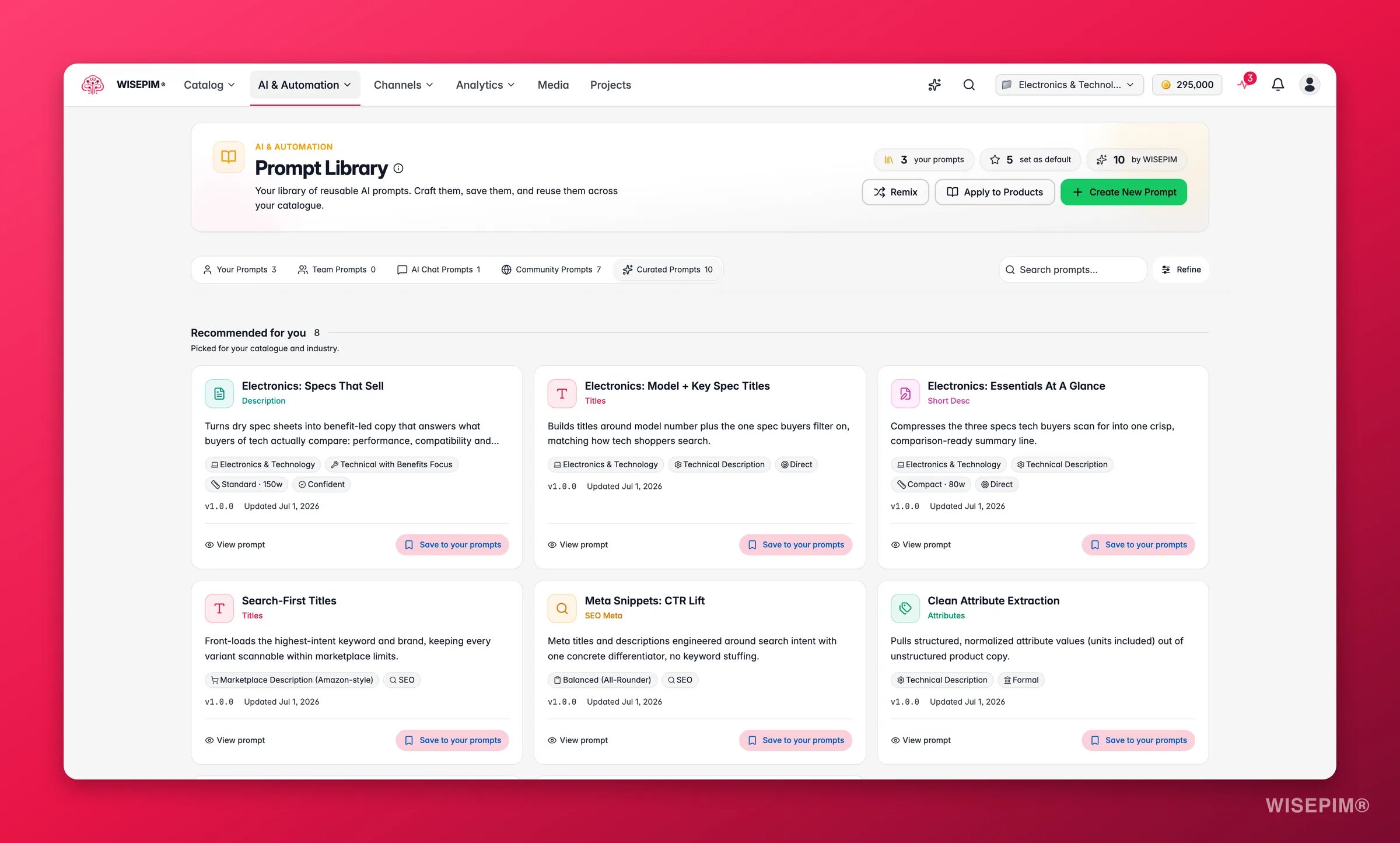This screenshot has height=843, width=1400.
Task: View prompt for Electronics: Essentials At A Glance
Action: [x=921, y=544]
